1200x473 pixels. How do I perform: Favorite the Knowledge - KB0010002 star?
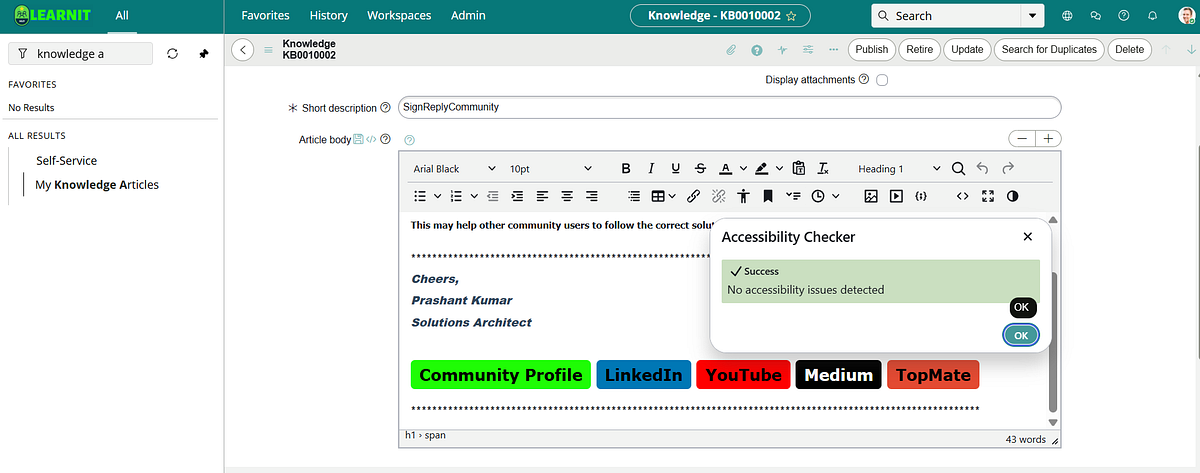pyautogui.click(x=791, y=16)
